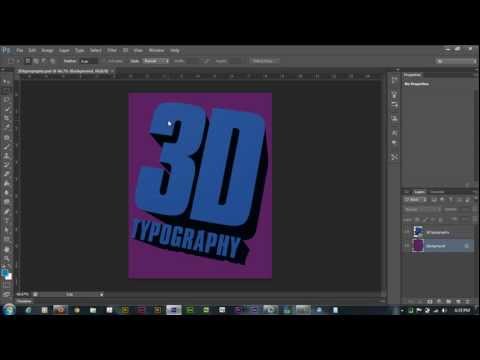This screenshot has width=480, height=360.
Task: Select the Move tool
Action: (x=6, y=81)
